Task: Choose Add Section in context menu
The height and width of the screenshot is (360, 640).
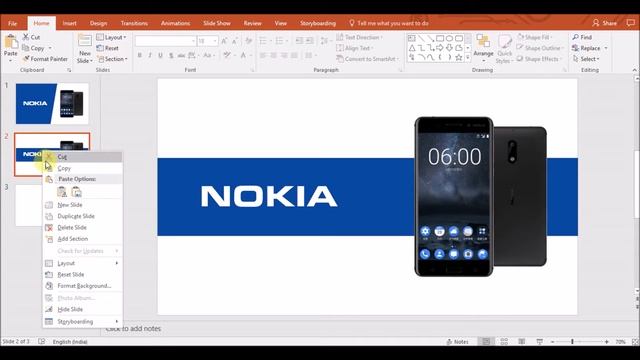Action: tap(82, 239)
